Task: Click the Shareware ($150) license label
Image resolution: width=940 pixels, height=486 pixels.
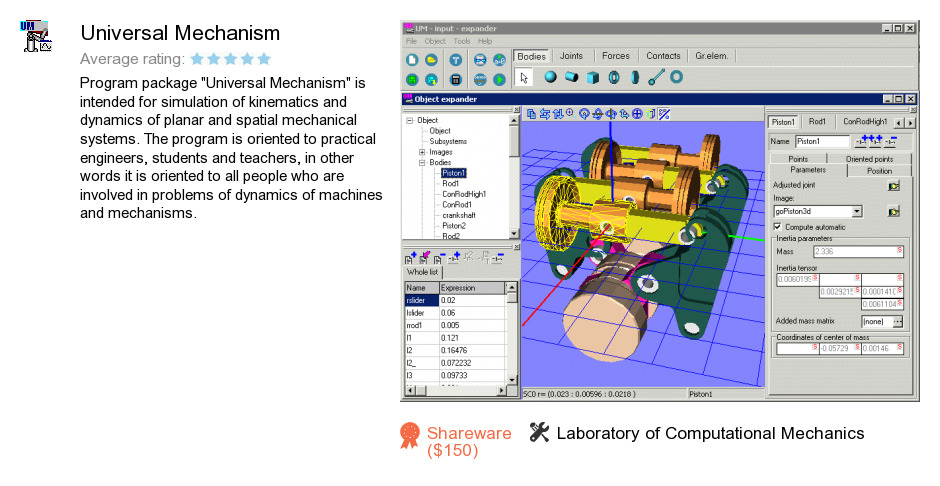Action: pyautogui.click(x=469, y=442)
